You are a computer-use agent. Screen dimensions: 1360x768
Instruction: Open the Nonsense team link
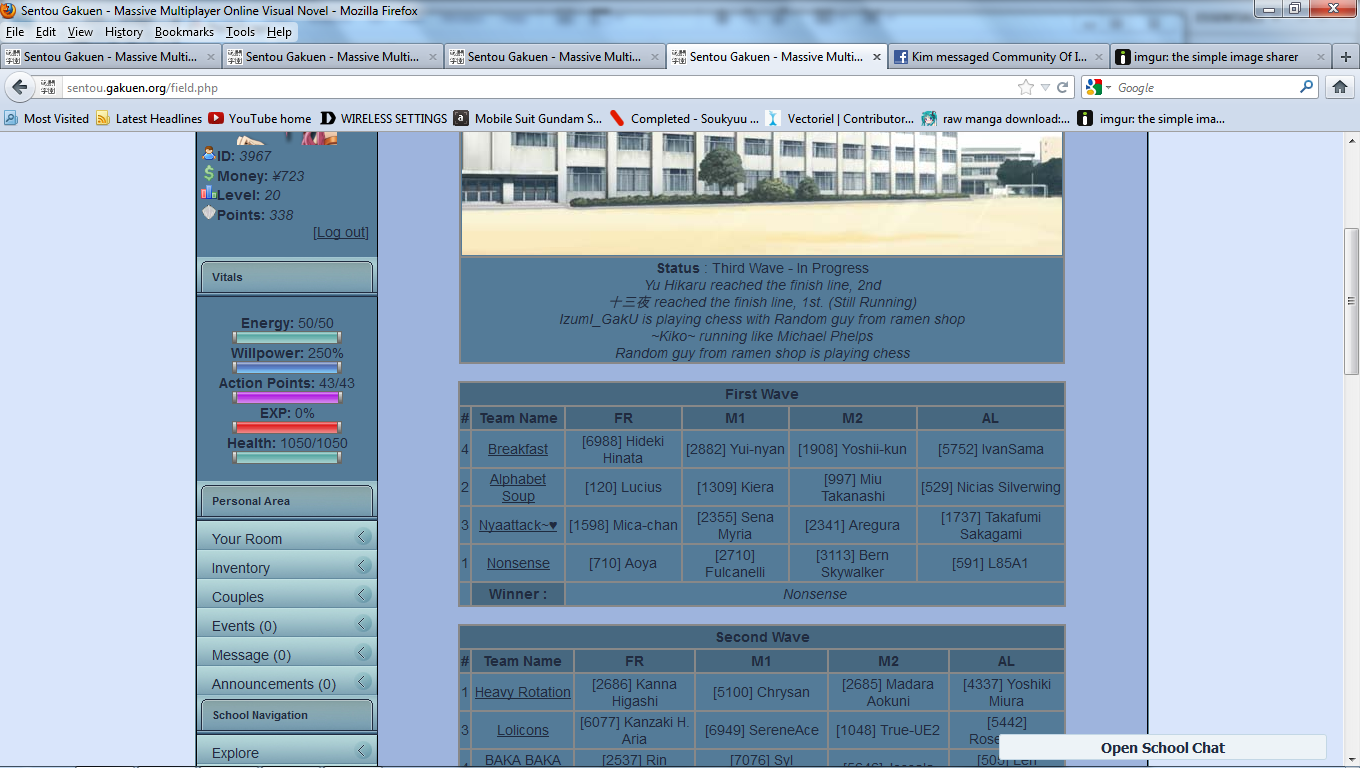click(x=518, y=563)
